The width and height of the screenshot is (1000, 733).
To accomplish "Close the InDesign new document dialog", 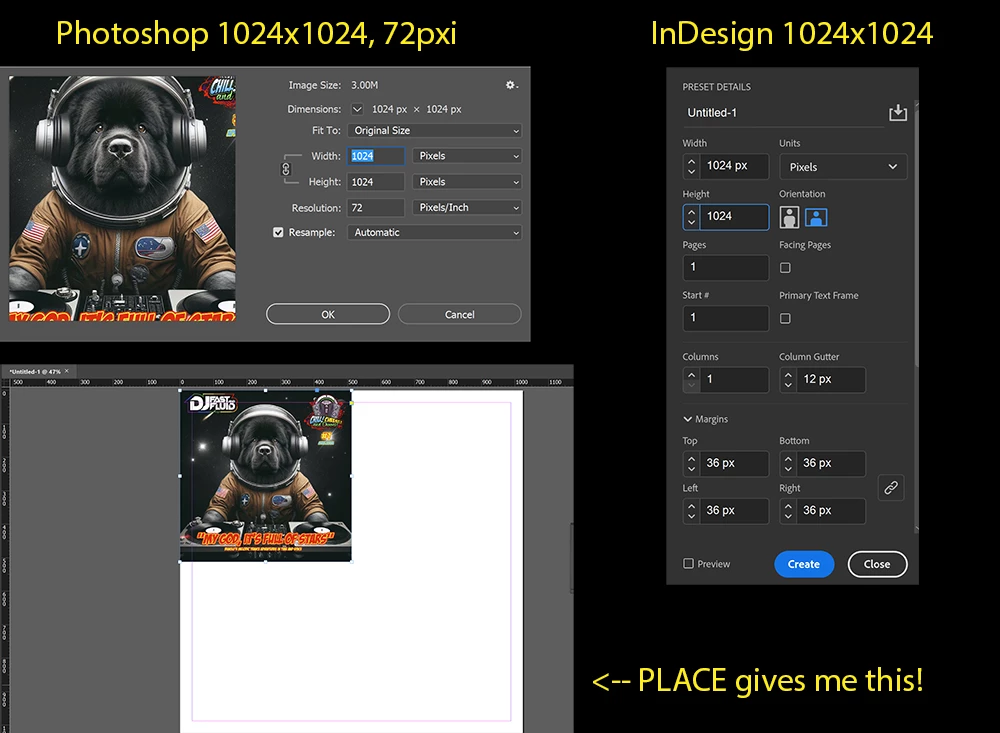I will 877,564.
